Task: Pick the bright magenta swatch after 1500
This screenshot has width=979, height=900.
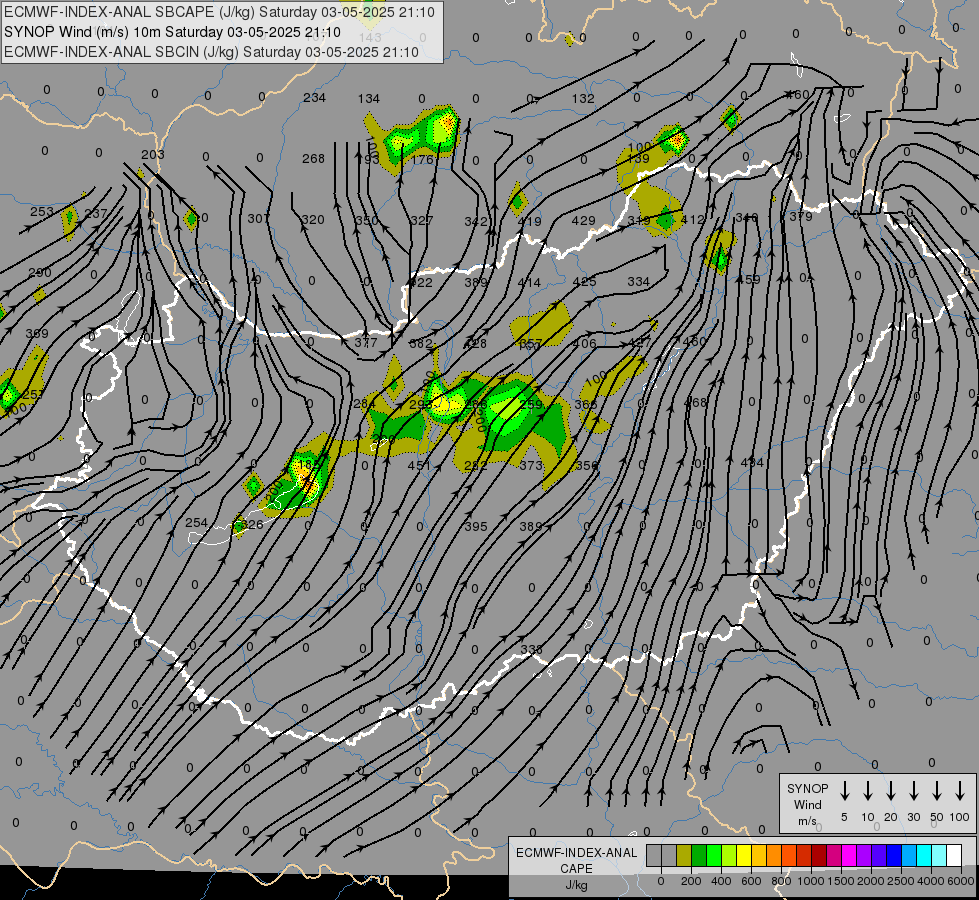Action: click(849, 855)
